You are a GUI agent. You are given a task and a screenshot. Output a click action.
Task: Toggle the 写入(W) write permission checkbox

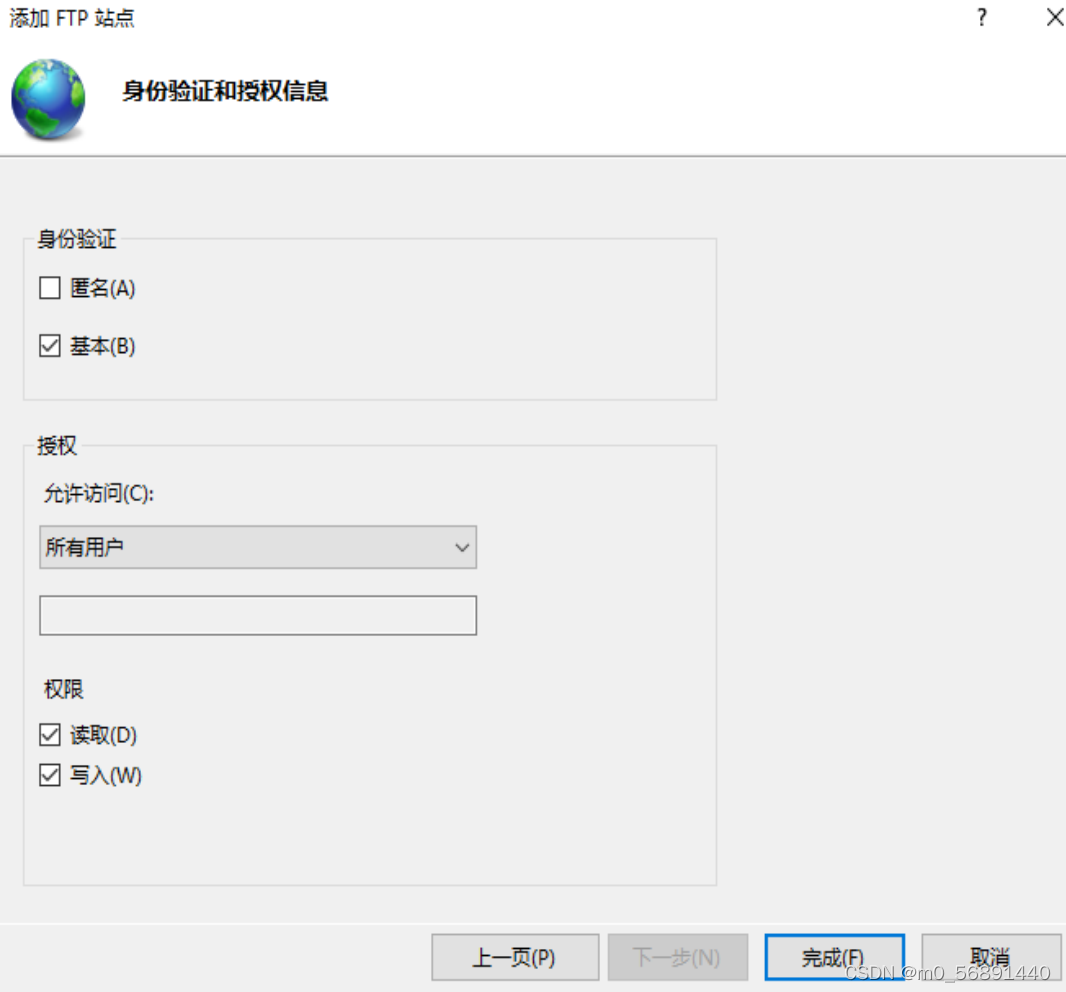tap(50, 774)
